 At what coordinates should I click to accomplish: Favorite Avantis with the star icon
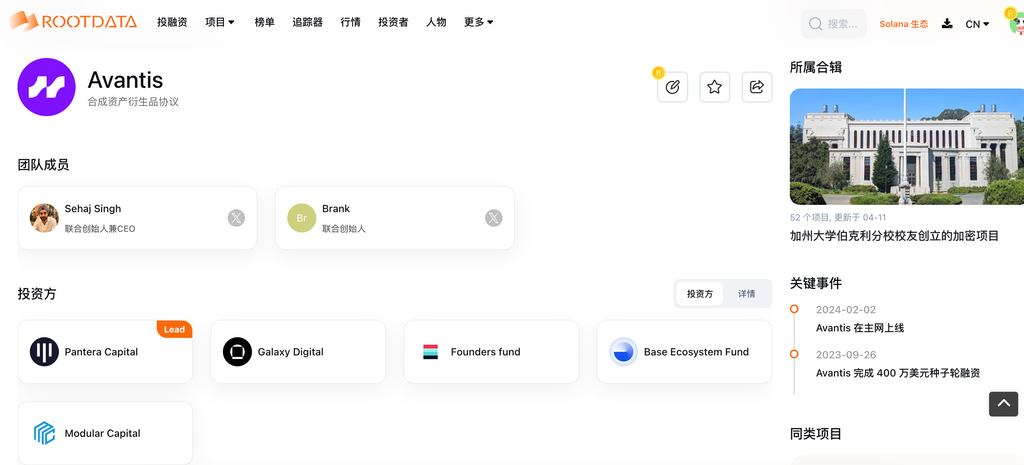point(714,87)
